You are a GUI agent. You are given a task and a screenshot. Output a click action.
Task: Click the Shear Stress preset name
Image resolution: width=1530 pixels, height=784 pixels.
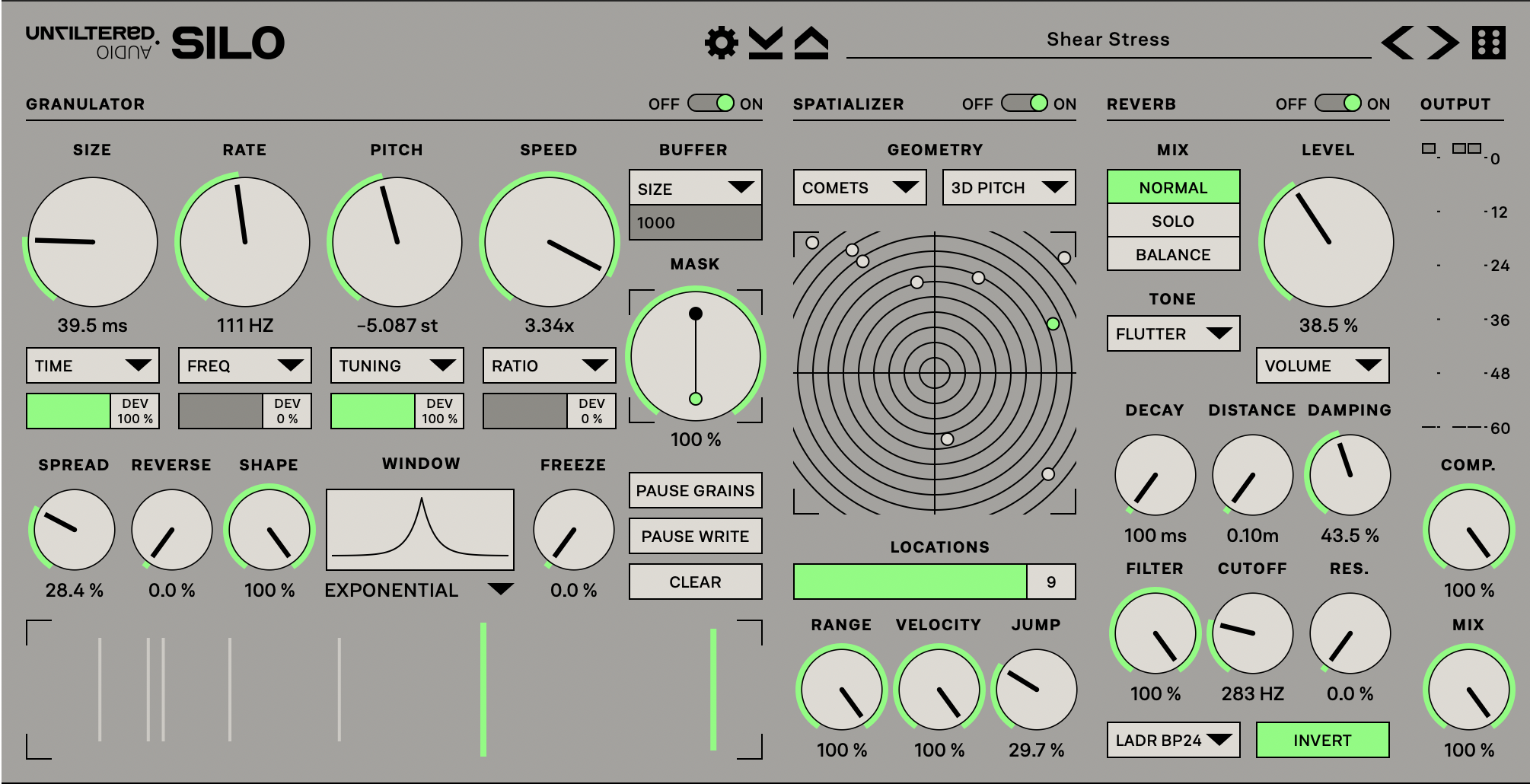click(x=1108, y=39)
